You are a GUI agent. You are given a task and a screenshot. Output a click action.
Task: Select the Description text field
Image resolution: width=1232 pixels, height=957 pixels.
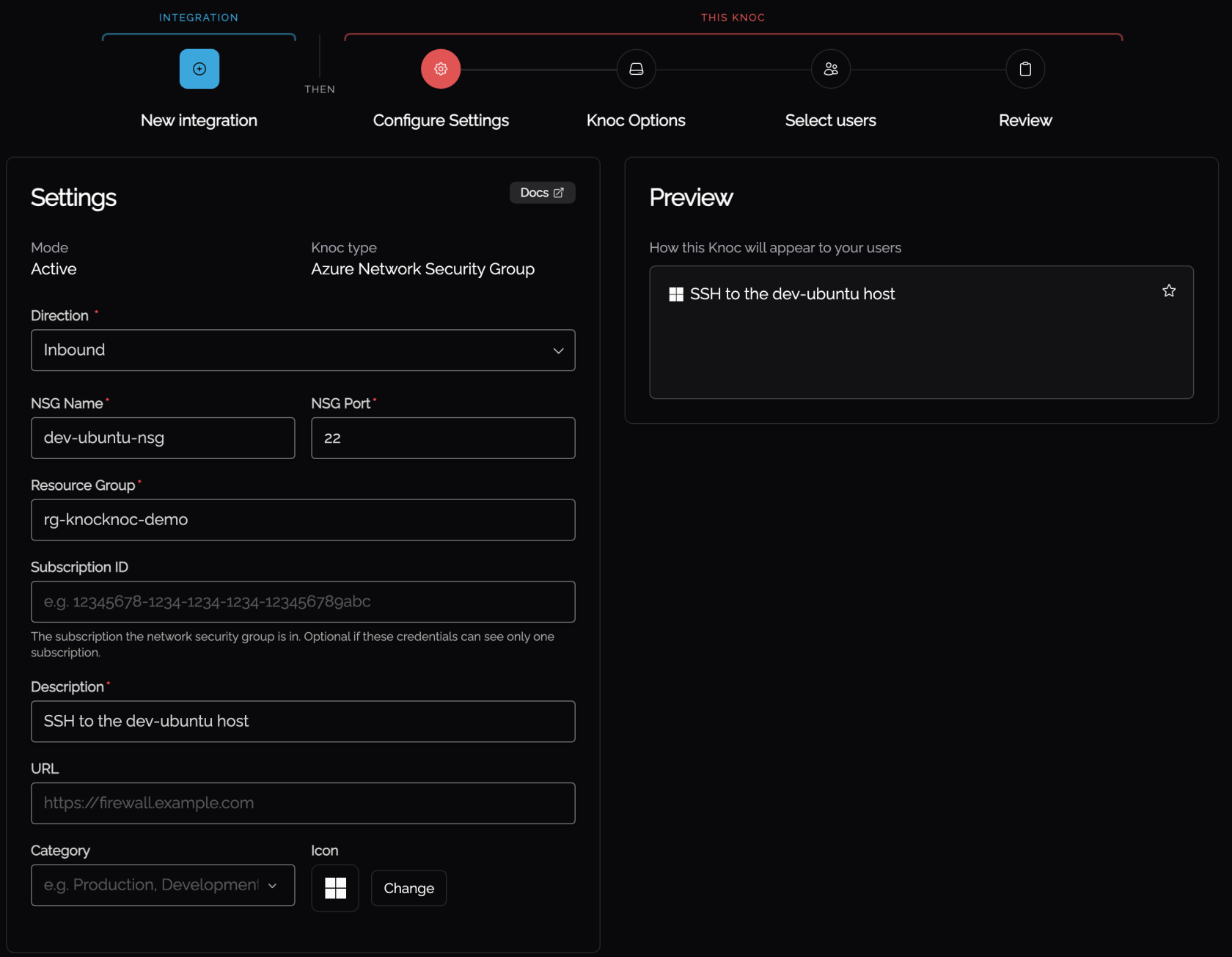click(303, 722)
